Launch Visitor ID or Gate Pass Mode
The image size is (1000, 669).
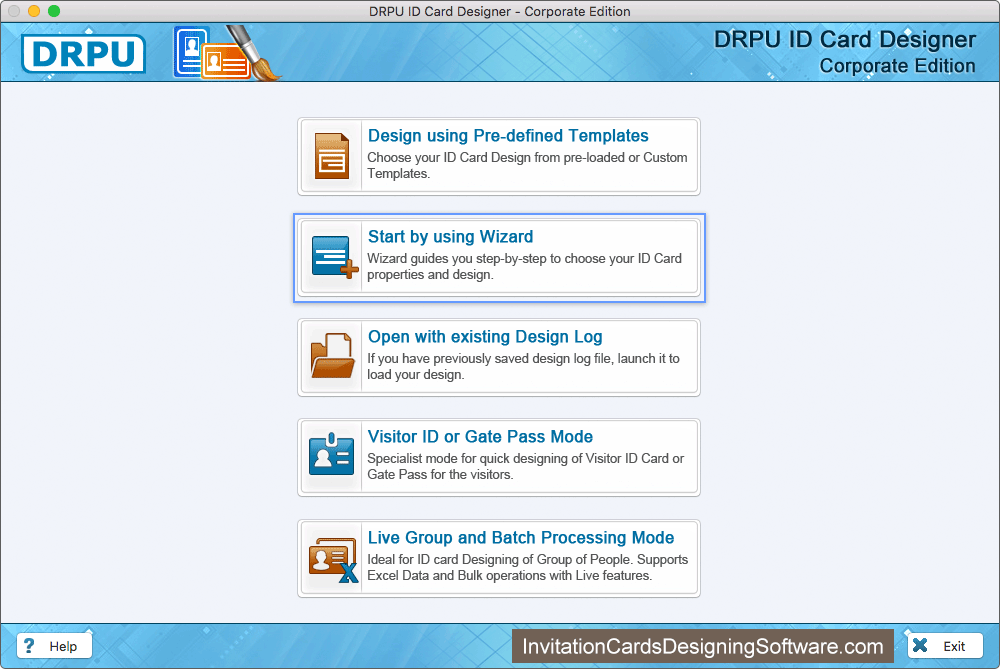pyautogui.click(x=499, y=457)
